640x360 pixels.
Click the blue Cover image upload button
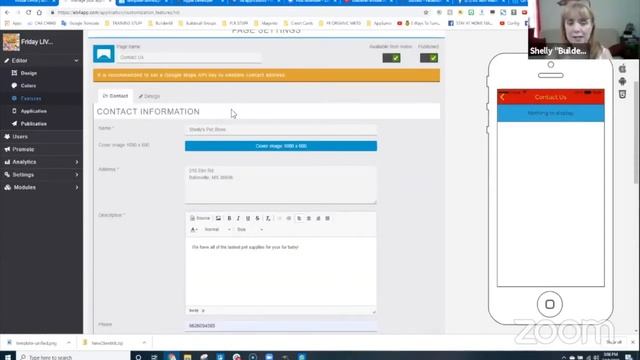click(281, 146)
